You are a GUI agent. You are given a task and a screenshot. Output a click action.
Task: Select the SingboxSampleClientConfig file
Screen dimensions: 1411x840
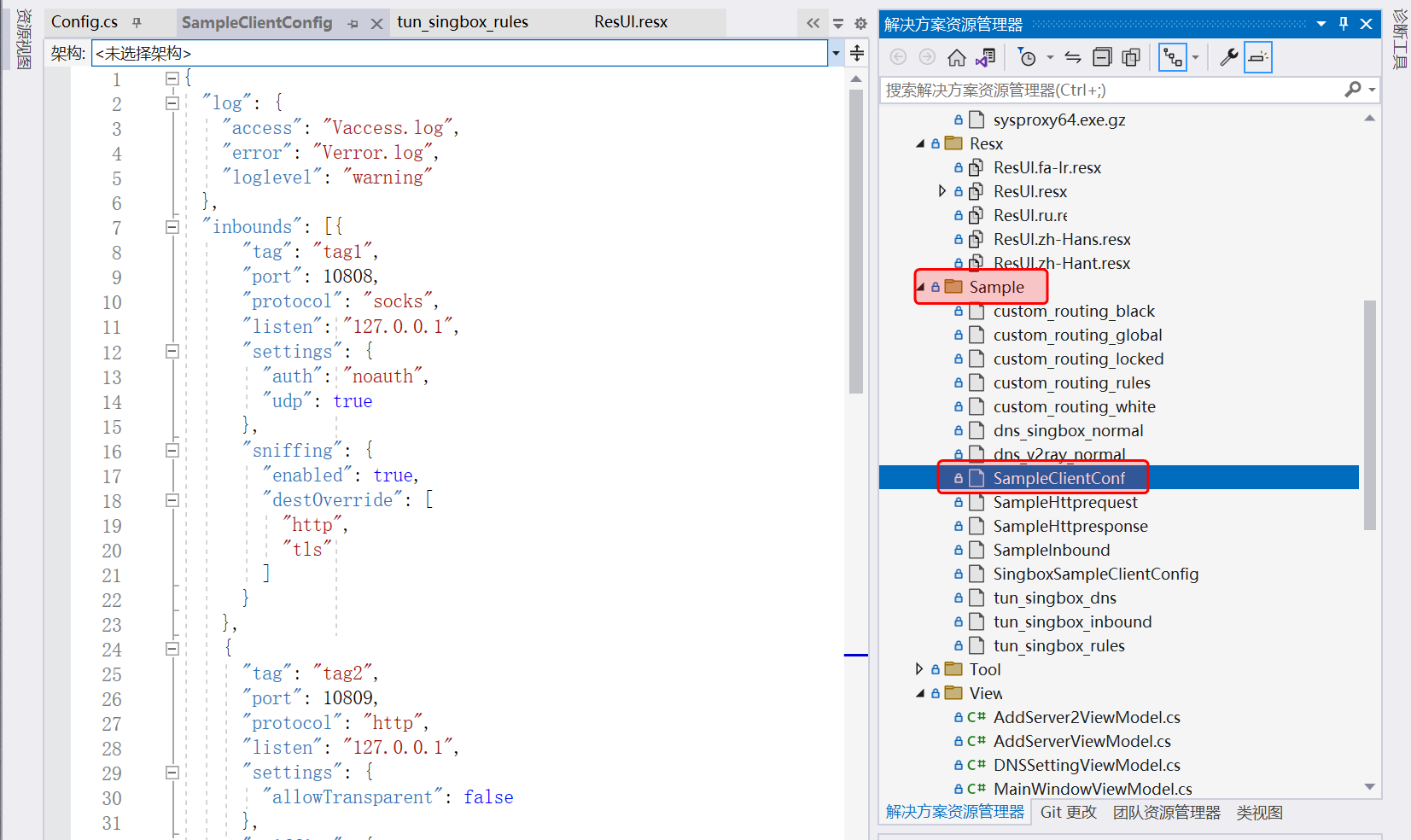tap(1095, 575)
